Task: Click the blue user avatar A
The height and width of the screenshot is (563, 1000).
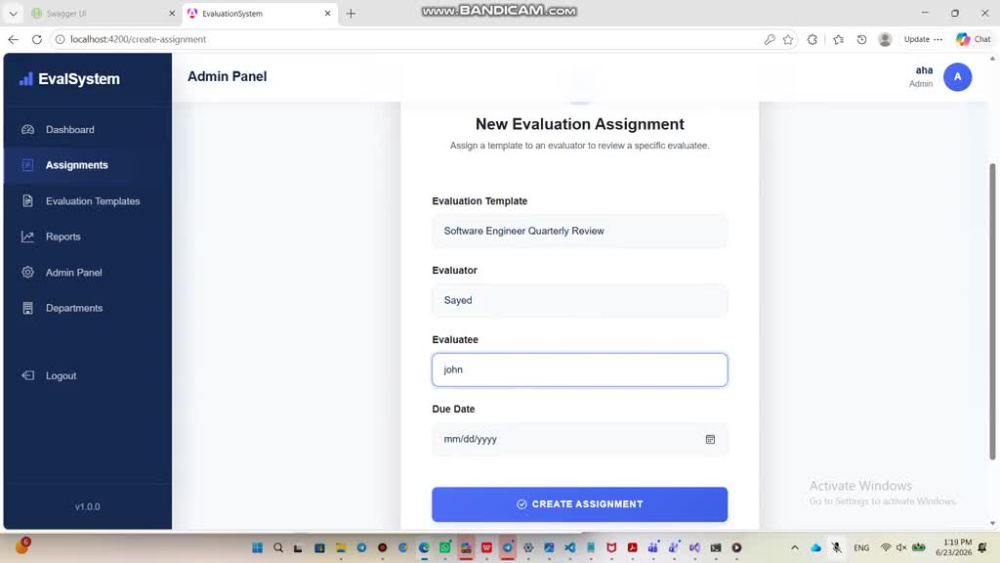Action: pyautogui.click(x=957, y=77)
